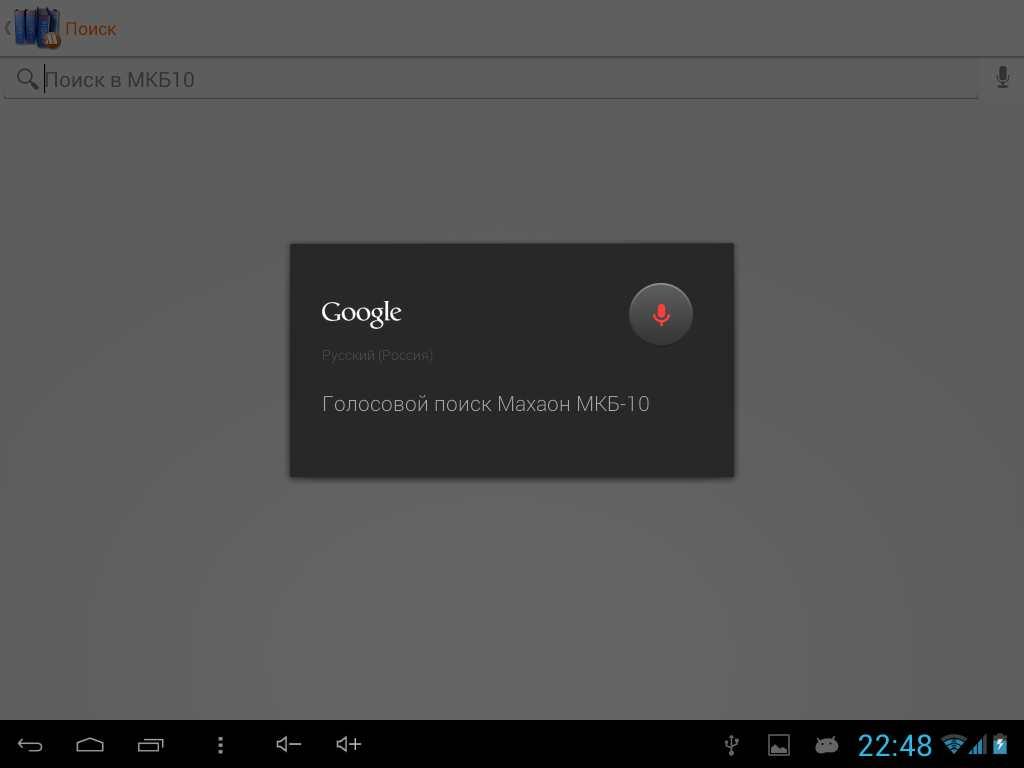Image resolution: width=1024 pixels, height=768 pixels.
Task: Tap the battery charging icon
Action: (1000, 744)
